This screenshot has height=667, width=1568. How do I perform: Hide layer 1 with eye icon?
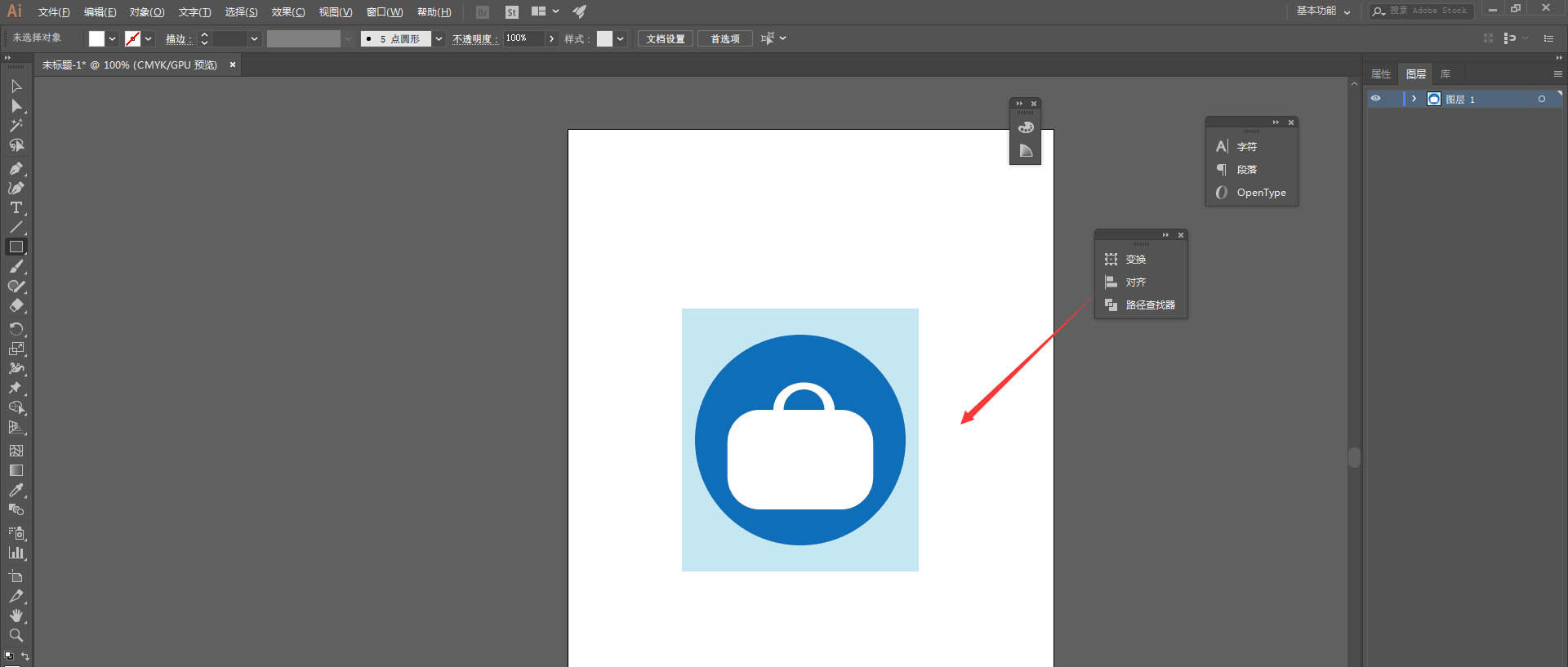pyautogui.click(x=1375, y=99)
